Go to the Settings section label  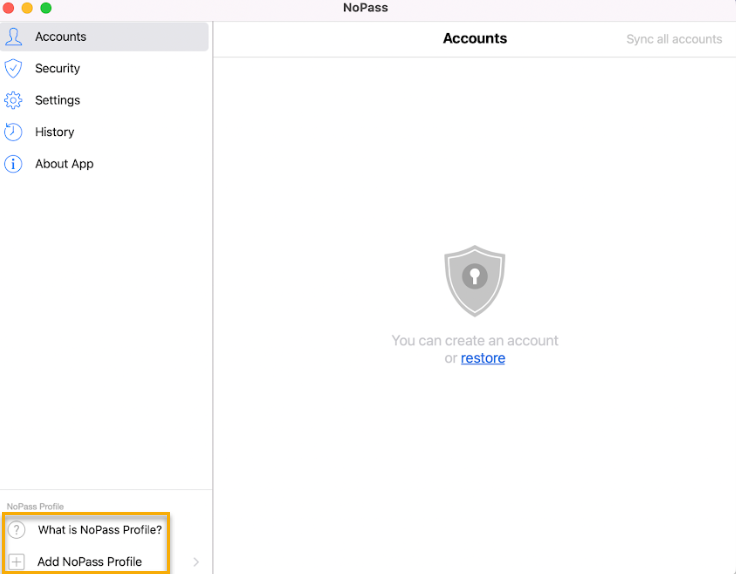tap(57, 100)
